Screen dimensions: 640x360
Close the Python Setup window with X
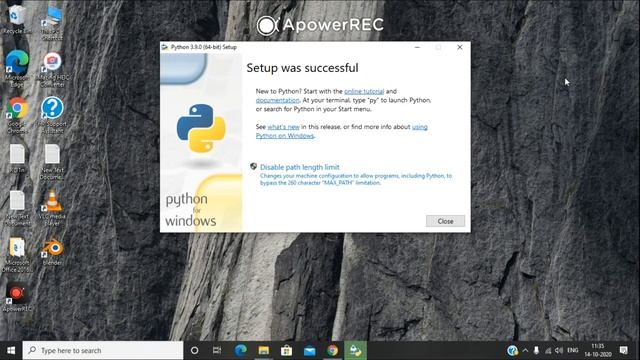[460, 47]
